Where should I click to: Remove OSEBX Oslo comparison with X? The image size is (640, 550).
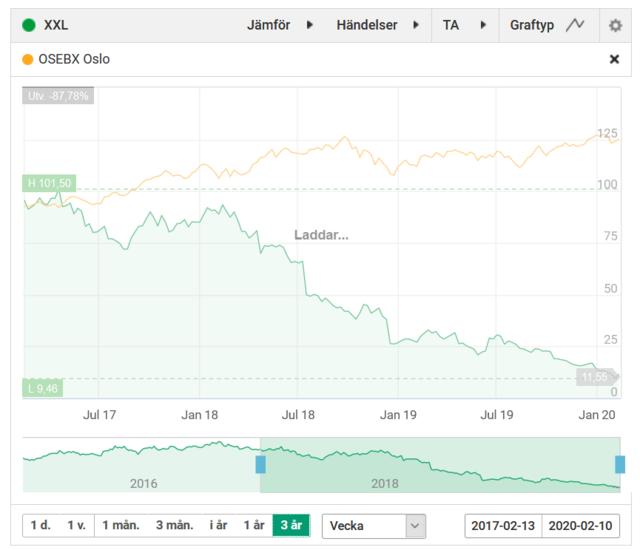[x=614, y=59]
